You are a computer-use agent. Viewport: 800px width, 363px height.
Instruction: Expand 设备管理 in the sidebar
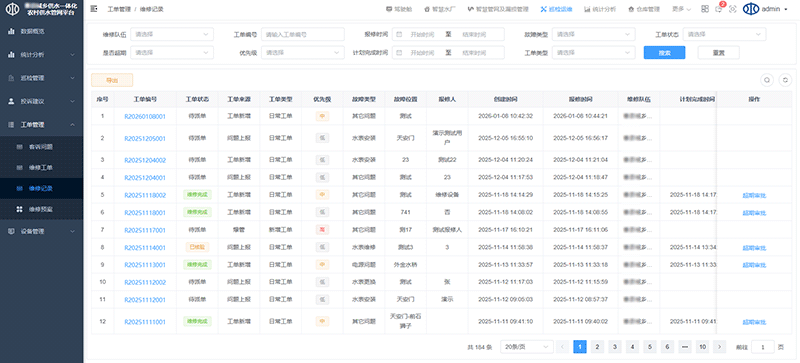click(x=41, y=231)
